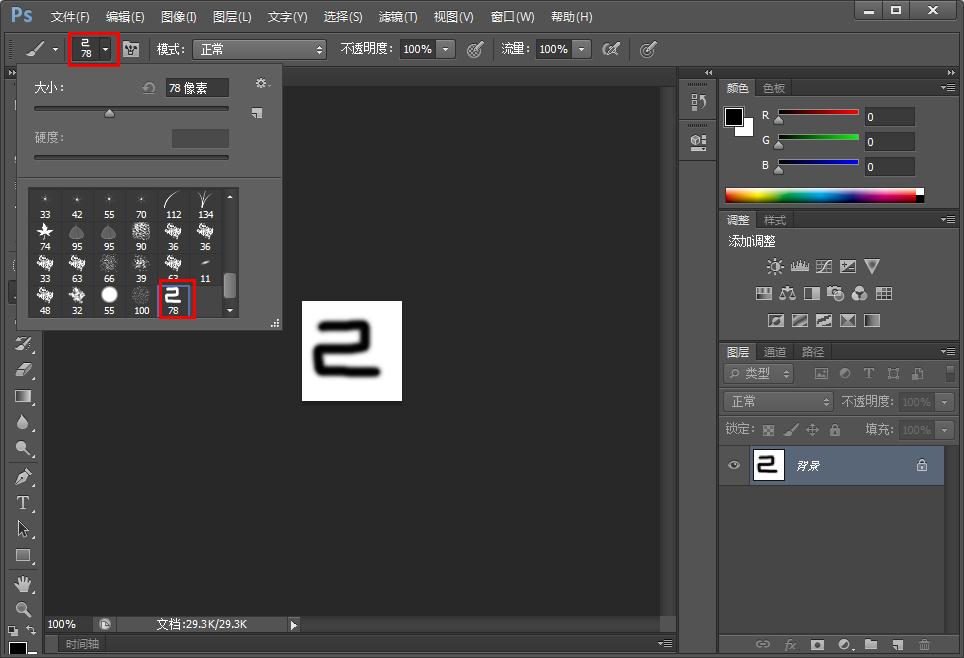This screenshot has width=964, height=658.
Task: Pick the Eraser tool
Action: click(24, 369)
